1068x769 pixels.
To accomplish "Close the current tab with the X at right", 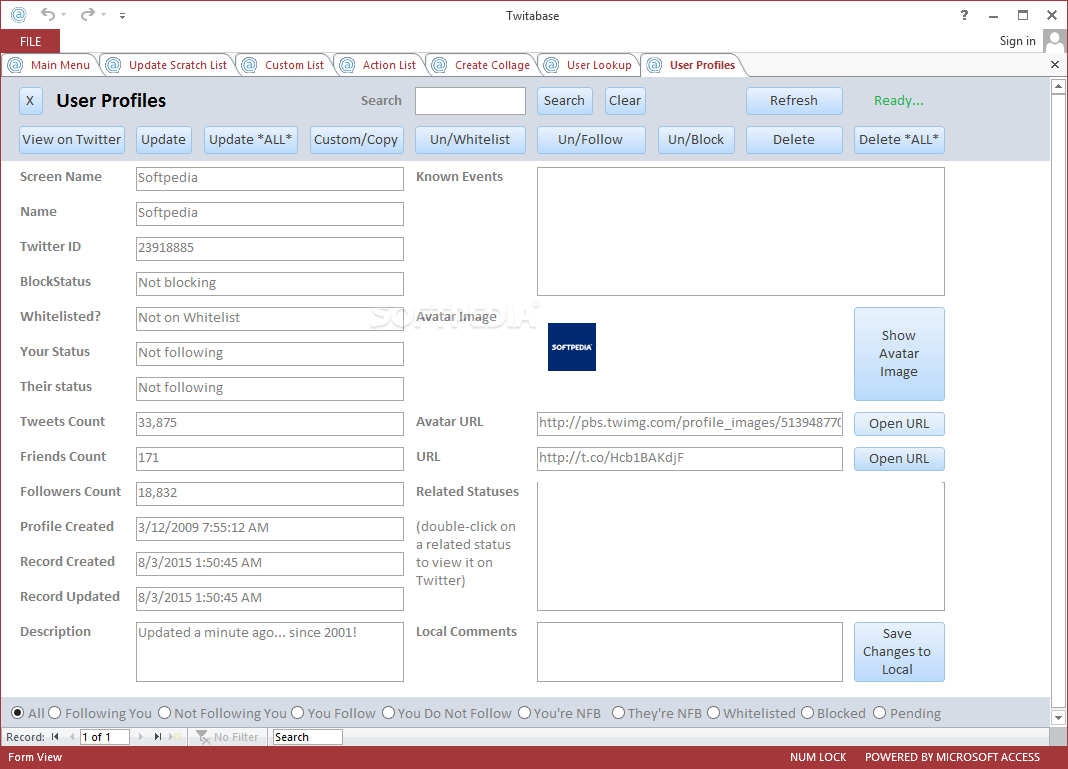I will pyautogui.click(x=1054, y=65).
